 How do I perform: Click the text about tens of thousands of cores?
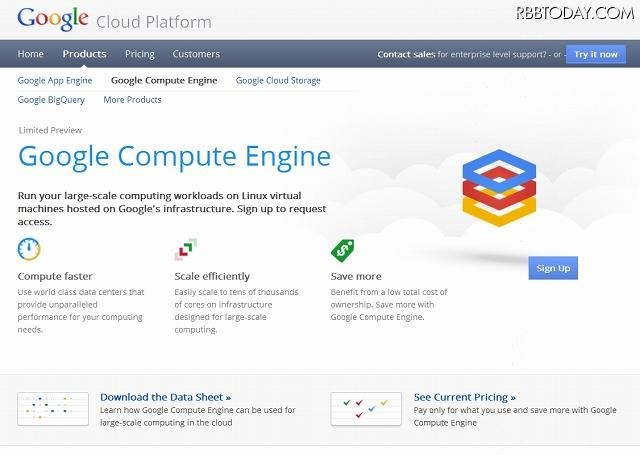236,311
